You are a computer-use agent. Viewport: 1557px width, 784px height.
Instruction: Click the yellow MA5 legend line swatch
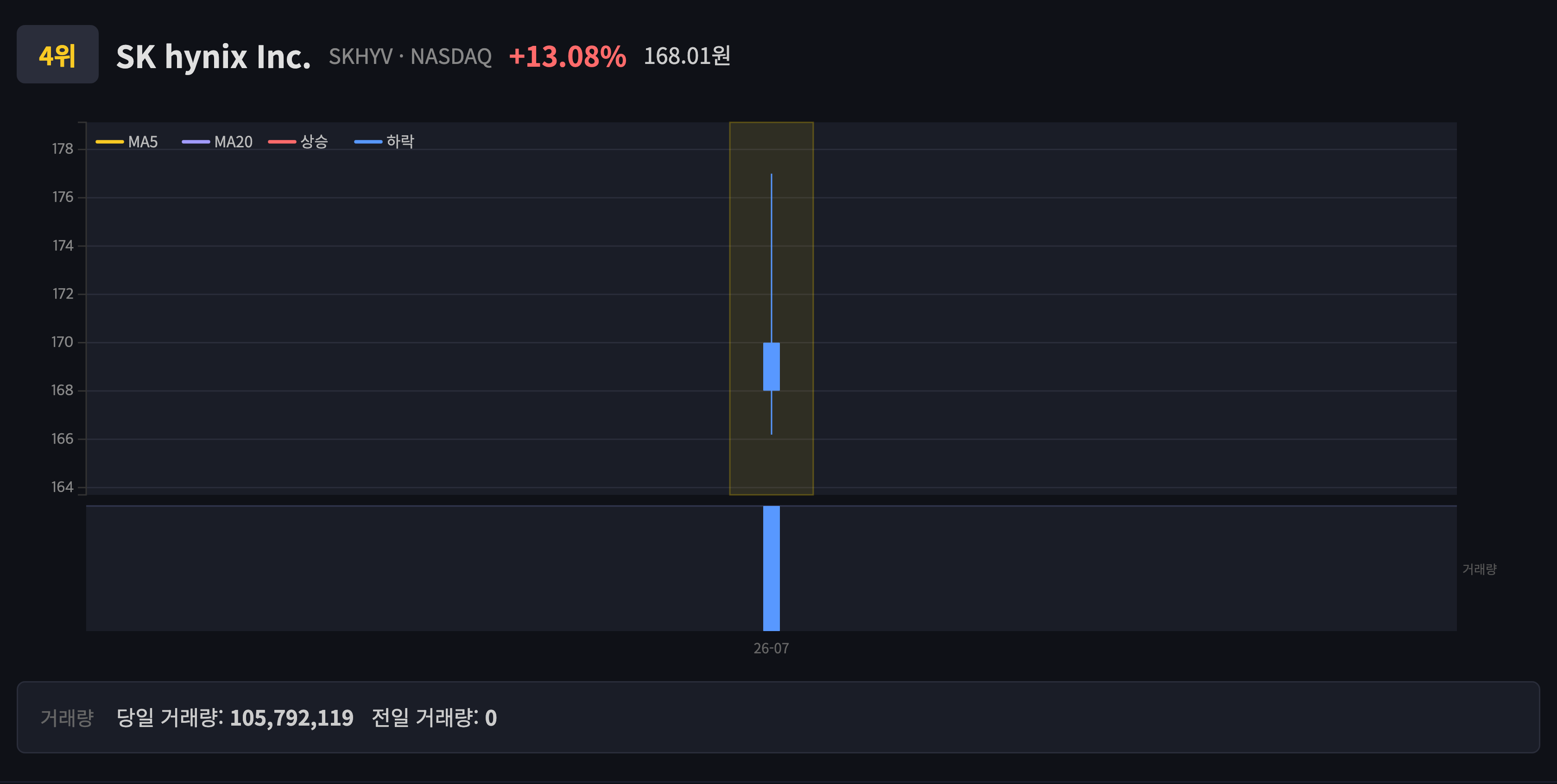(109, 142)
